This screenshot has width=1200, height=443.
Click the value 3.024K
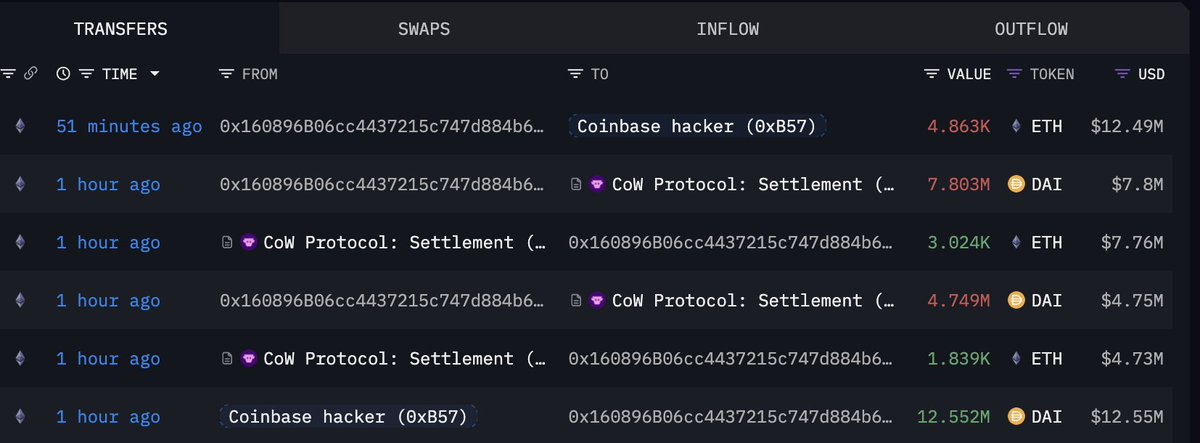[957, 242]
